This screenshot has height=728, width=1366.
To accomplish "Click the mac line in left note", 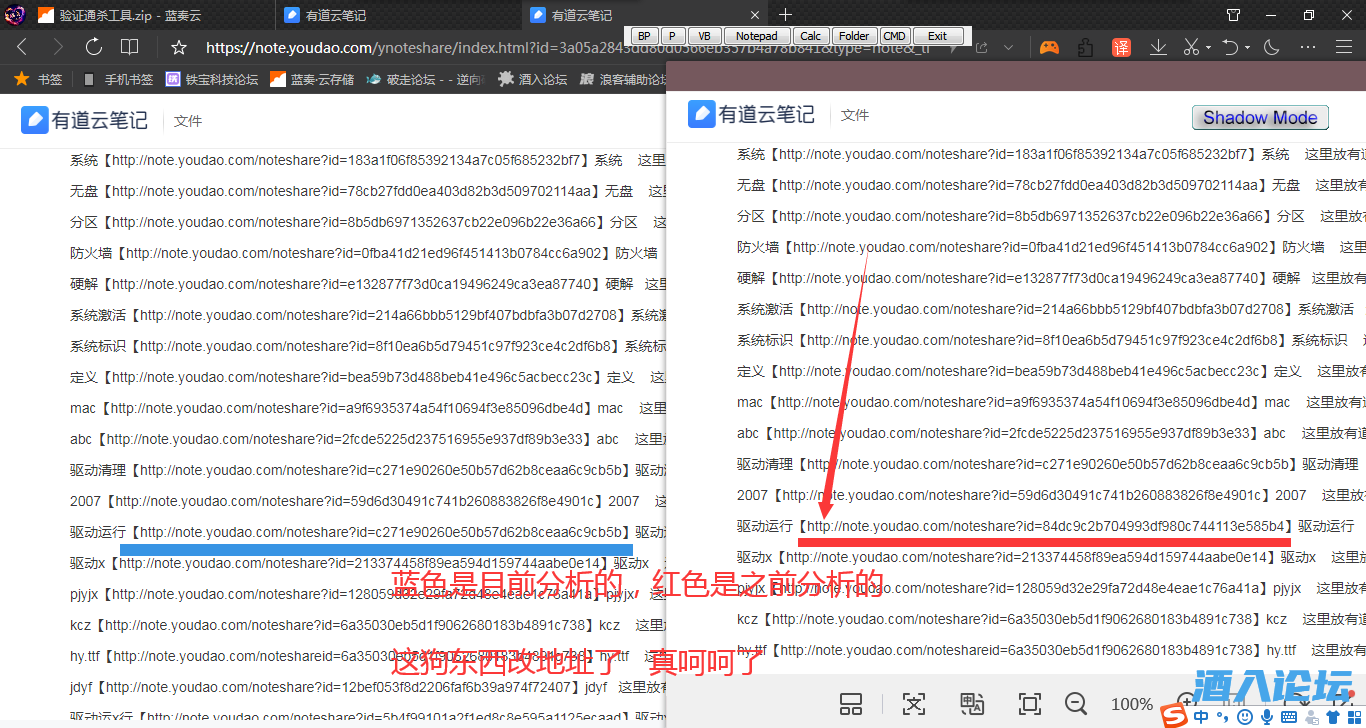I will click(368, 408).
